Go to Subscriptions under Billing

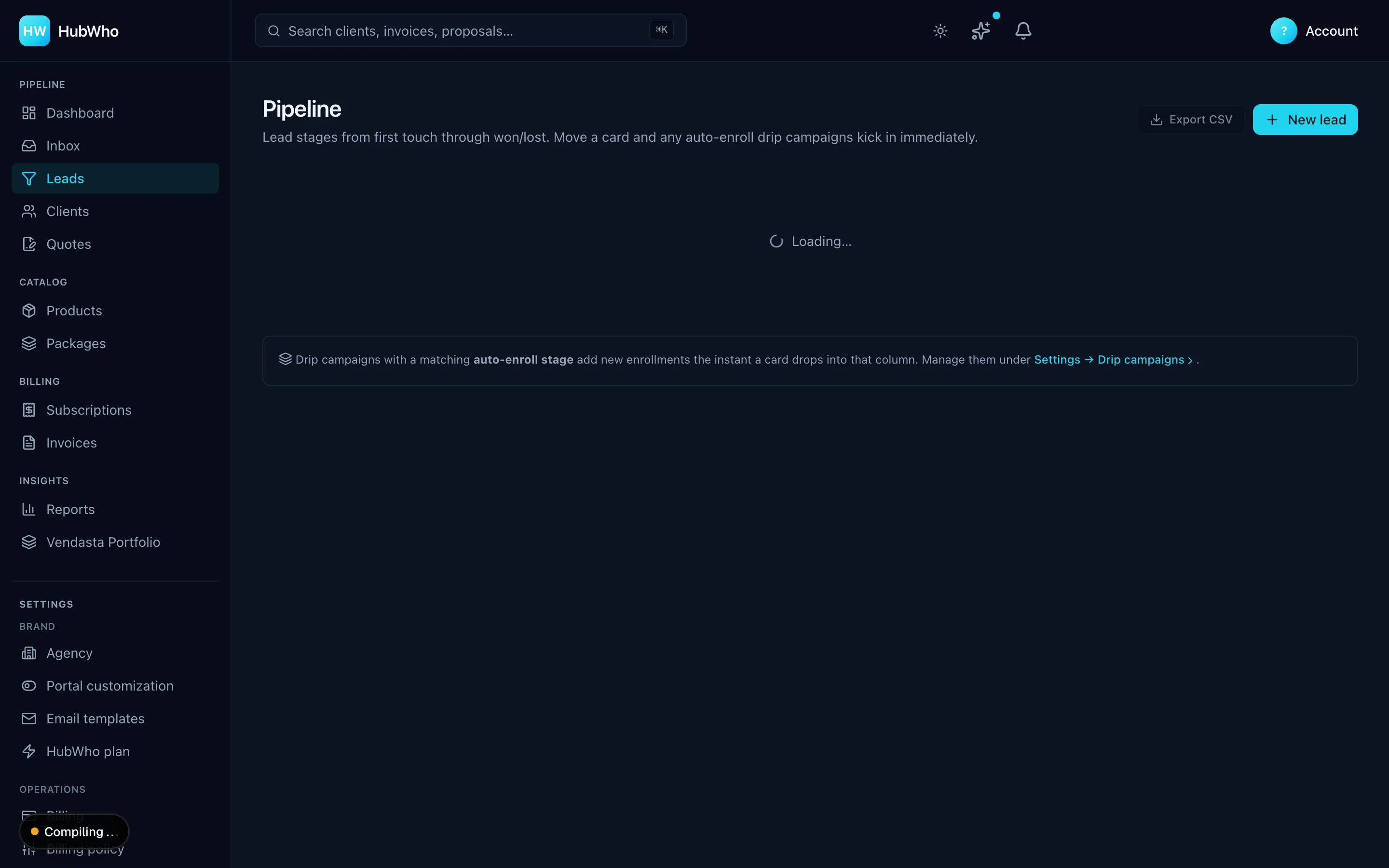[x=115, y=410]
